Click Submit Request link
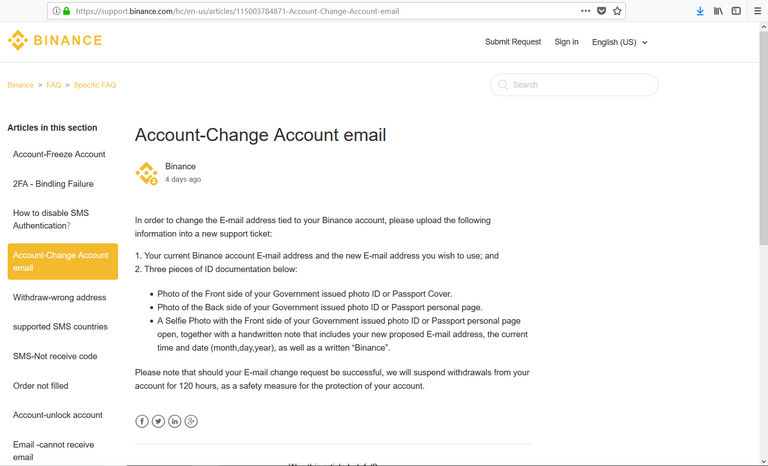The height and width of the screenshot is (466, 768). pyautogui.click(x=513, y=42)
